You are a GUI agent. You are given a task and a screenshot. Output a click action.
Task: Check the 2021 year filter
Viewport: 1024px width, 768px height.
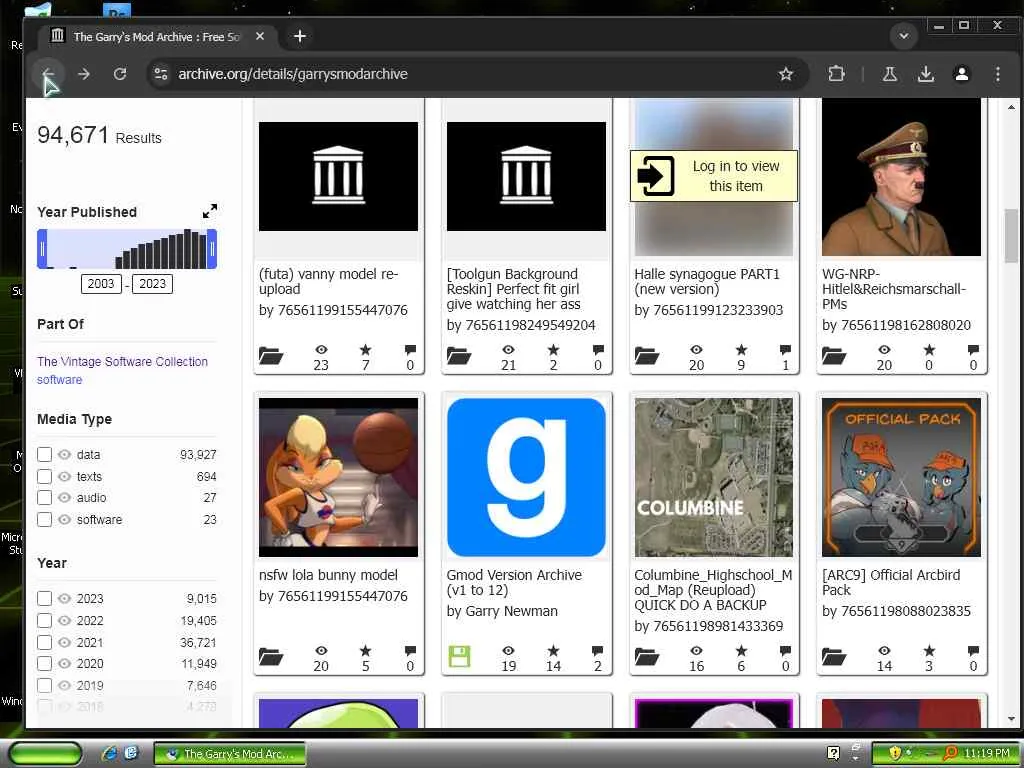click(x=44, y=642)
